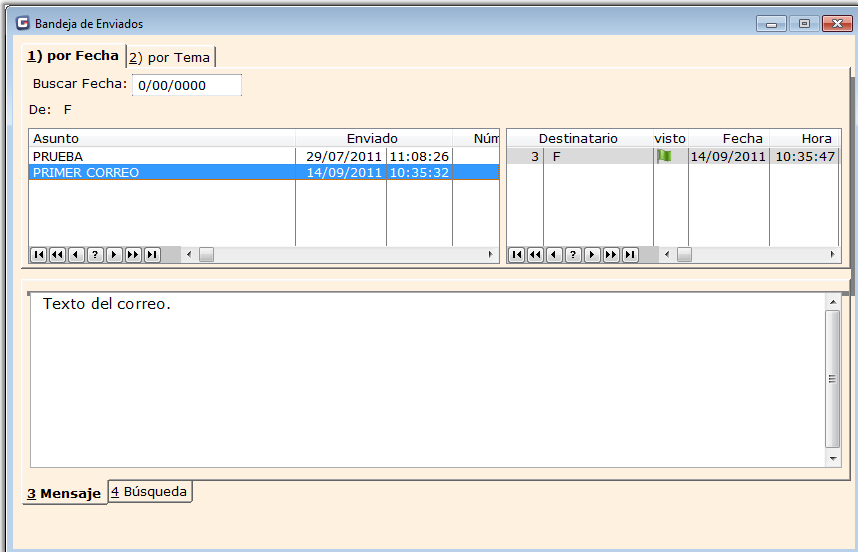858x552 pixels.
Task: Select the 'PRUEBA' email row
Action: (160, 156)
